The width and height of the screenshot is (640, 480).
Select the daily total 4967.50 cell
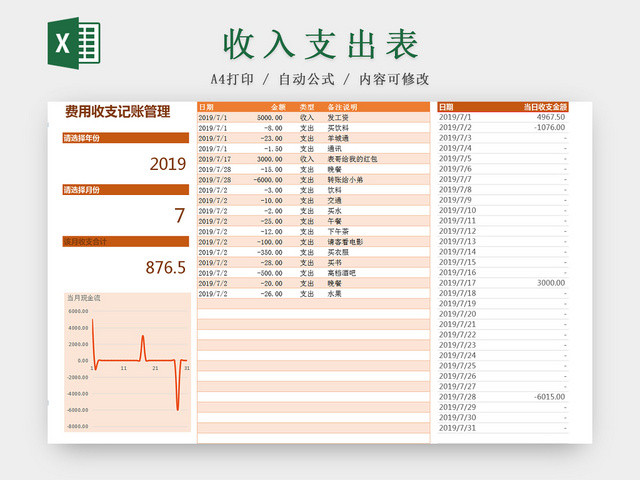coord(551,117)
